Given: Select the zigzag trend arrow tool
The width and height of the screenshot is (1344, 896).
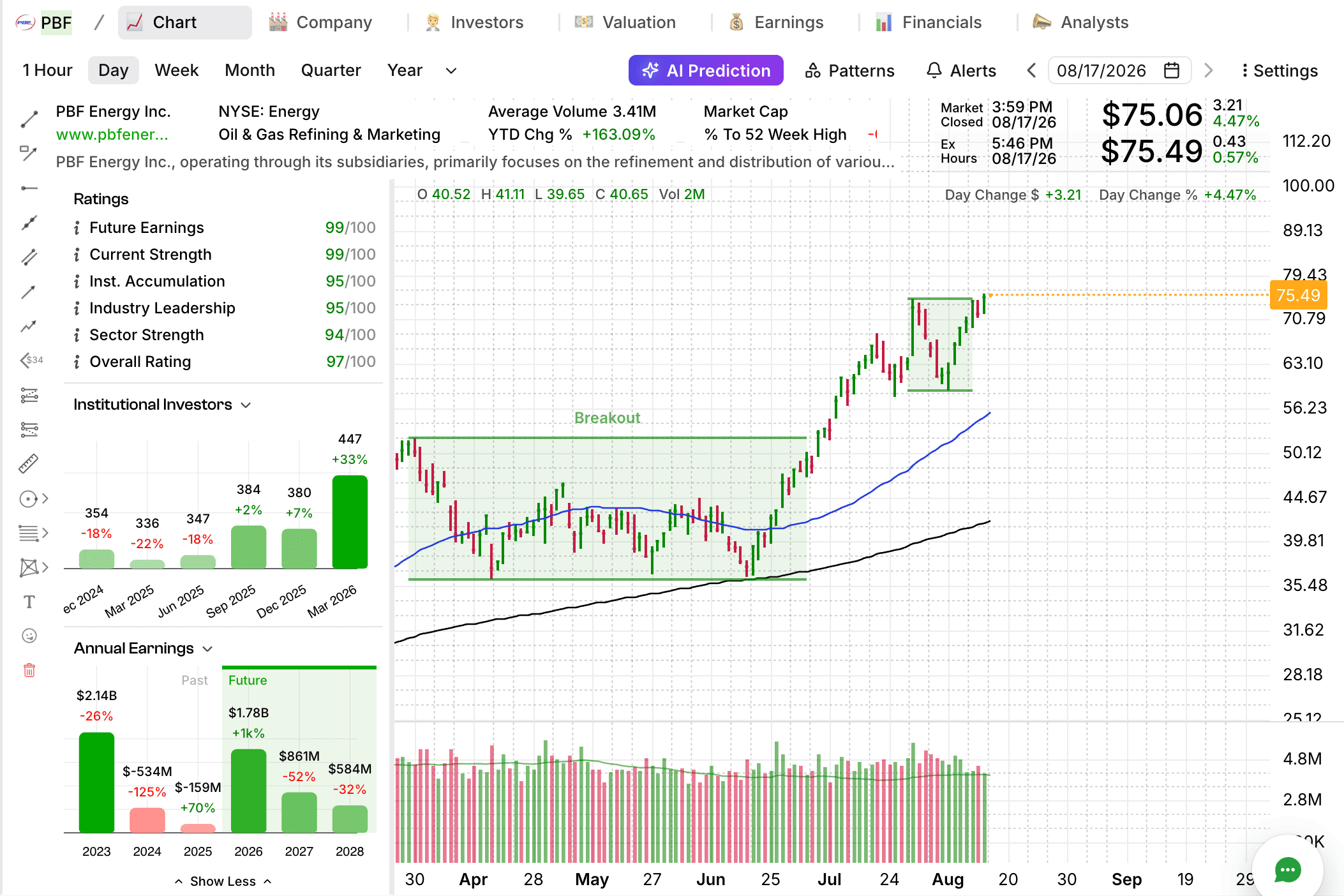Looking at the screenshot, I should tap(29, 326).
